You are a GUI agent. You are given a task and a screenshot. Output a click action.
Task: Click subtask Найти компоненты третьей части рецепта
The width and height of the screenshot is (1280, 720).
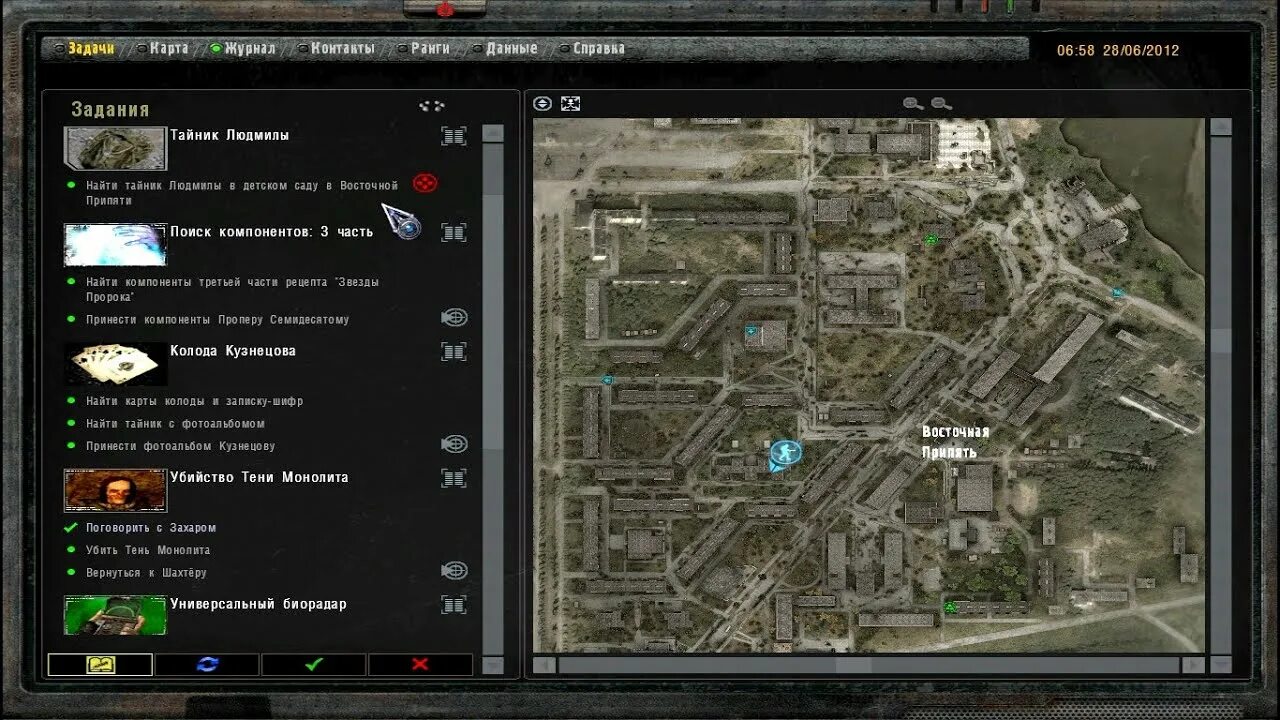[x=232, y=289]
